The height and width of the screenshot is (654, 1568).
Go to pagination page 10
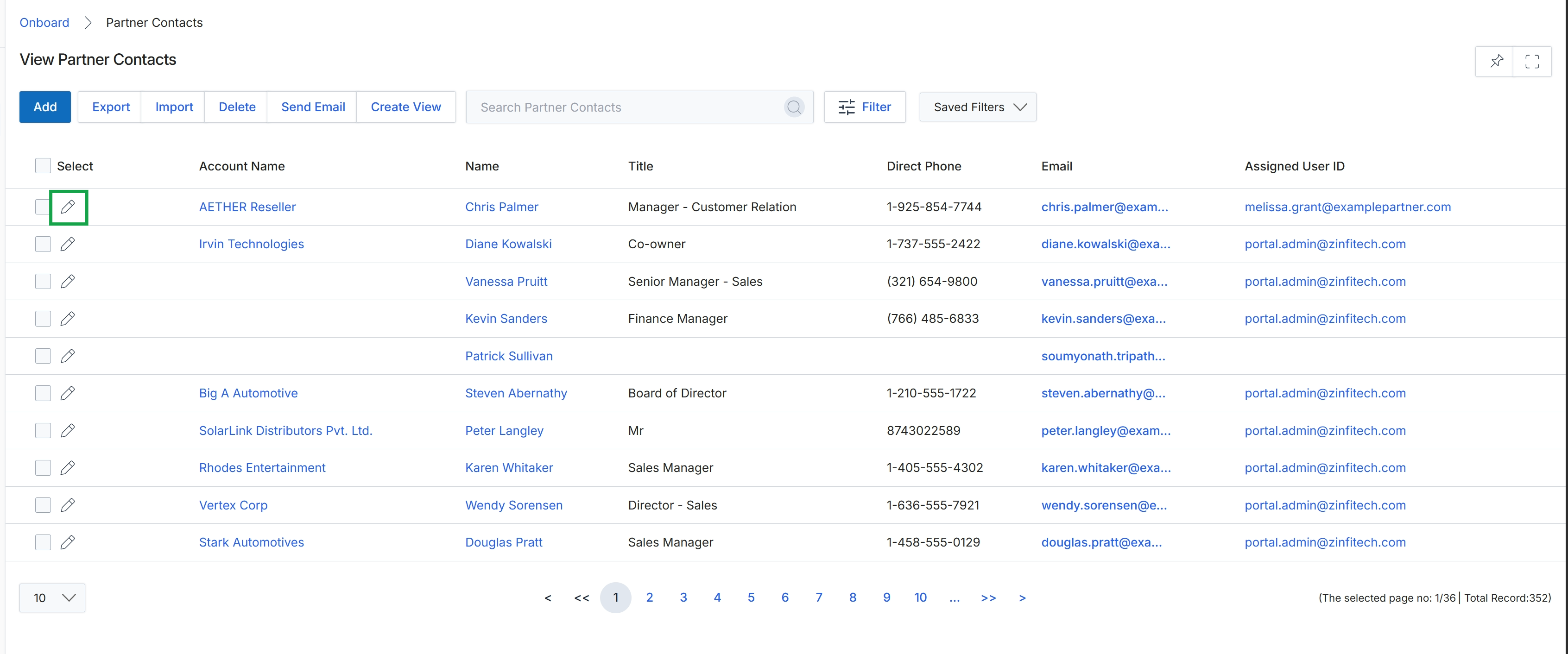920,597
